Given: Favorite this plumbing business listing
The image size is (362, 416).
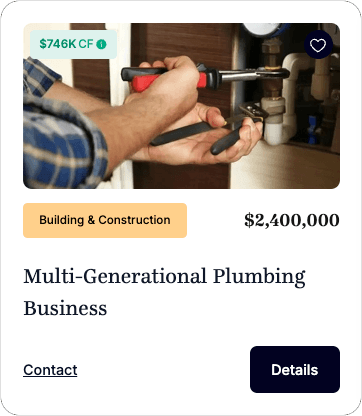Looking at the screenshot, I should (x=318, y=45).
